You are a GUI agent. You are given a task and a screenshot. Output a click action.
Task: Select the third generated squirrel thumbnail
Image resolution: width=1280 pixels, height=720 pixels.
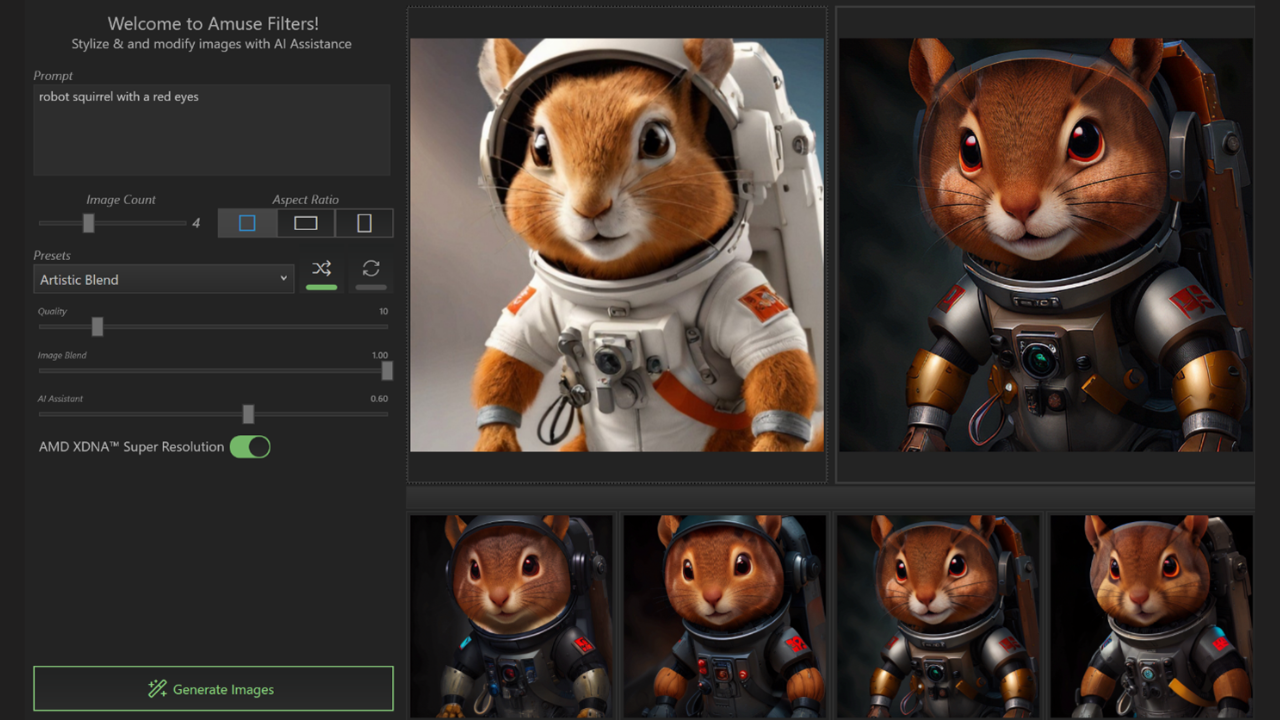point(938,615)
